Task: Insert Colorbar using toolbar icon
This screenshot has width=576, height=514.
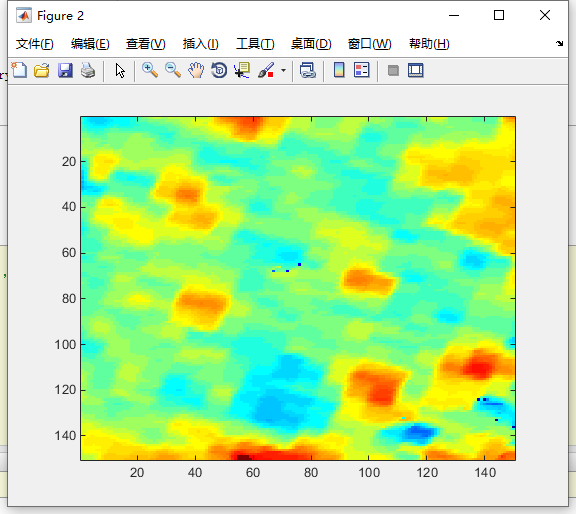Action: 339,70
